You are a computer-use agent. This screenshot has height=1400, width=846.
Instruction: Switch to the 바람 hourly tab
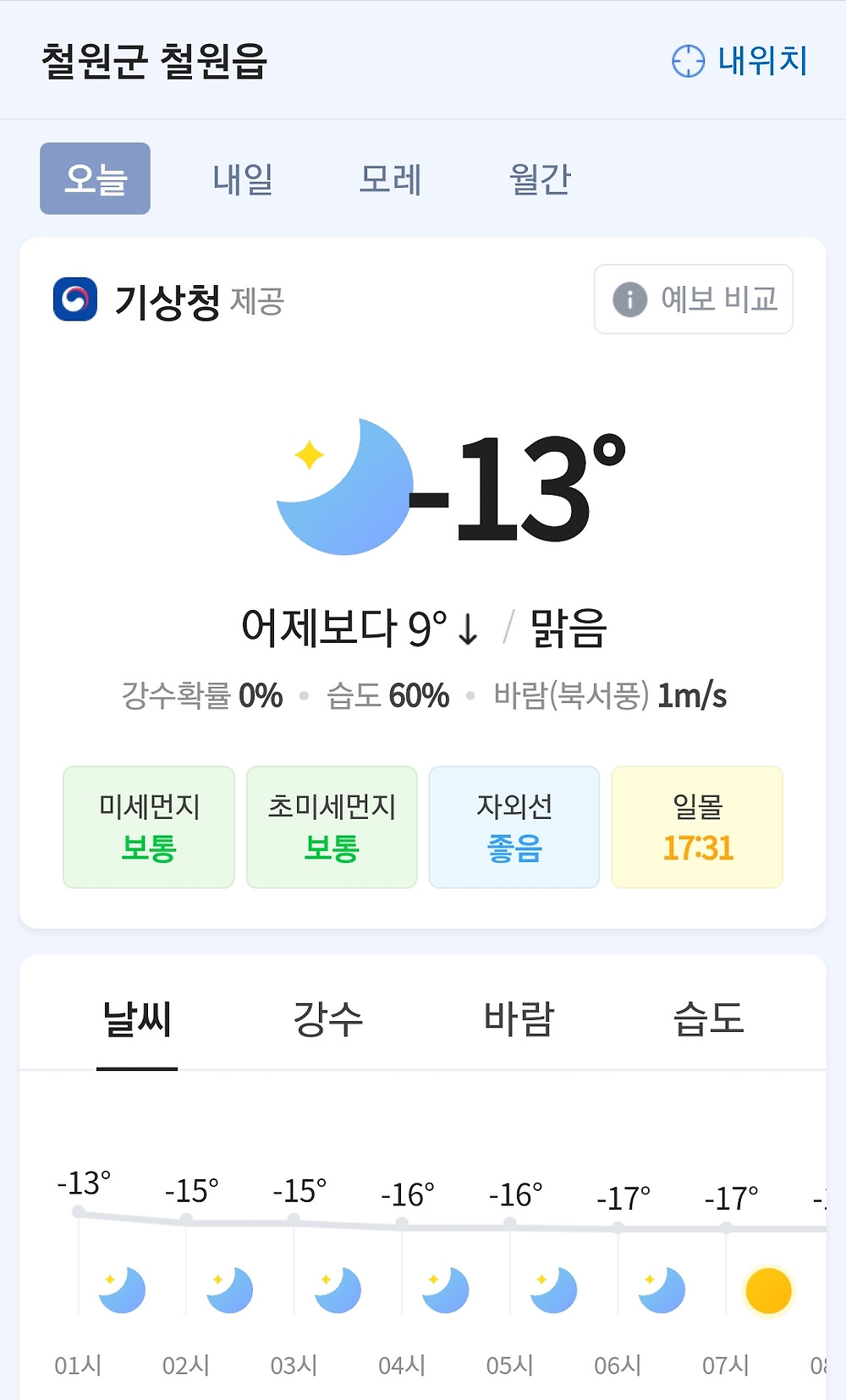(519, 1018)
